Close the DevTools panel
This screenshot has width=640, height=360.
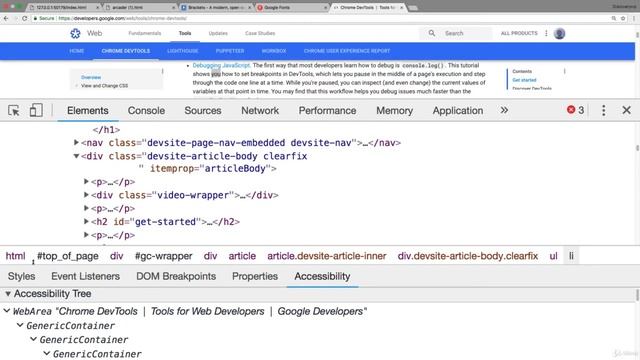click(627, 110)
